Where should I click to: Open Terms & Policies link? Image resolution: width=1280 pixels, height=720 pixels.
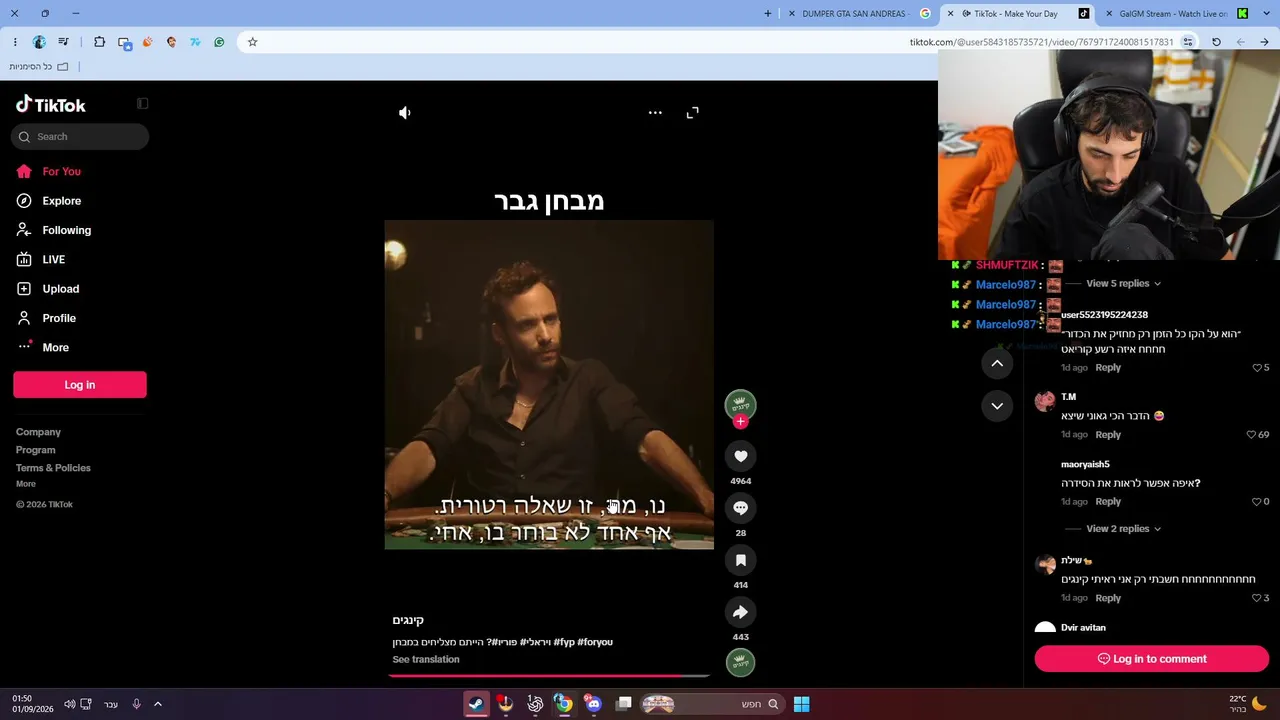(x=53, y=468)
